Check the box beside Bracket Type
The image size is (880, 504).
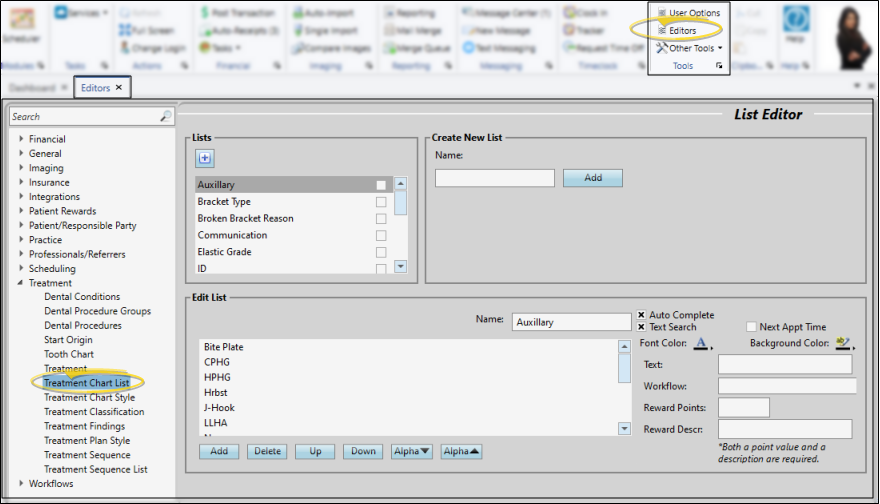(x=380, y=202)
